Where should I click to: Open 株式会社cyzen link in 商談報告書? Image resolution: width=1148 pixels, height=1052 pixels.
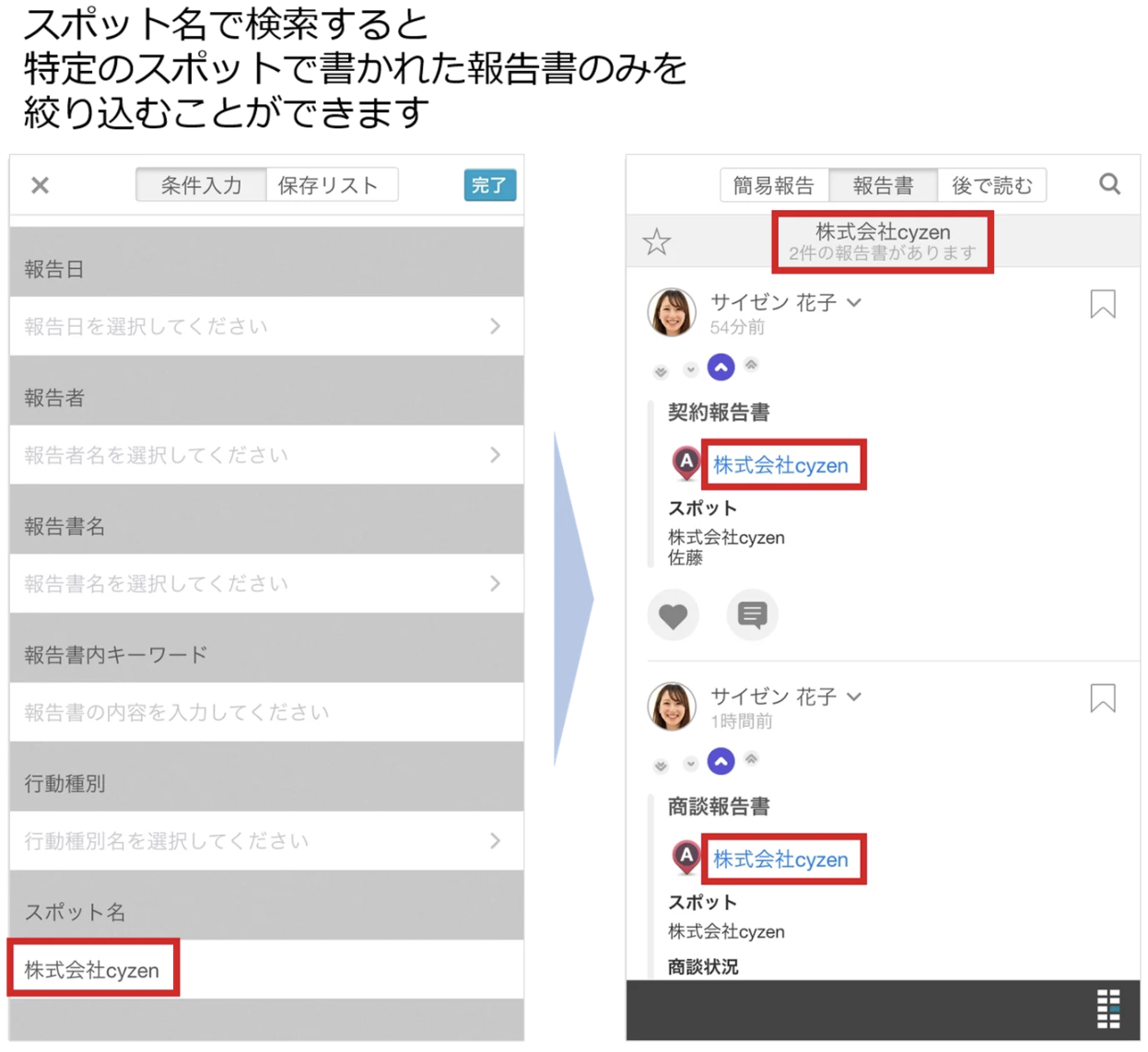(780, 859)
